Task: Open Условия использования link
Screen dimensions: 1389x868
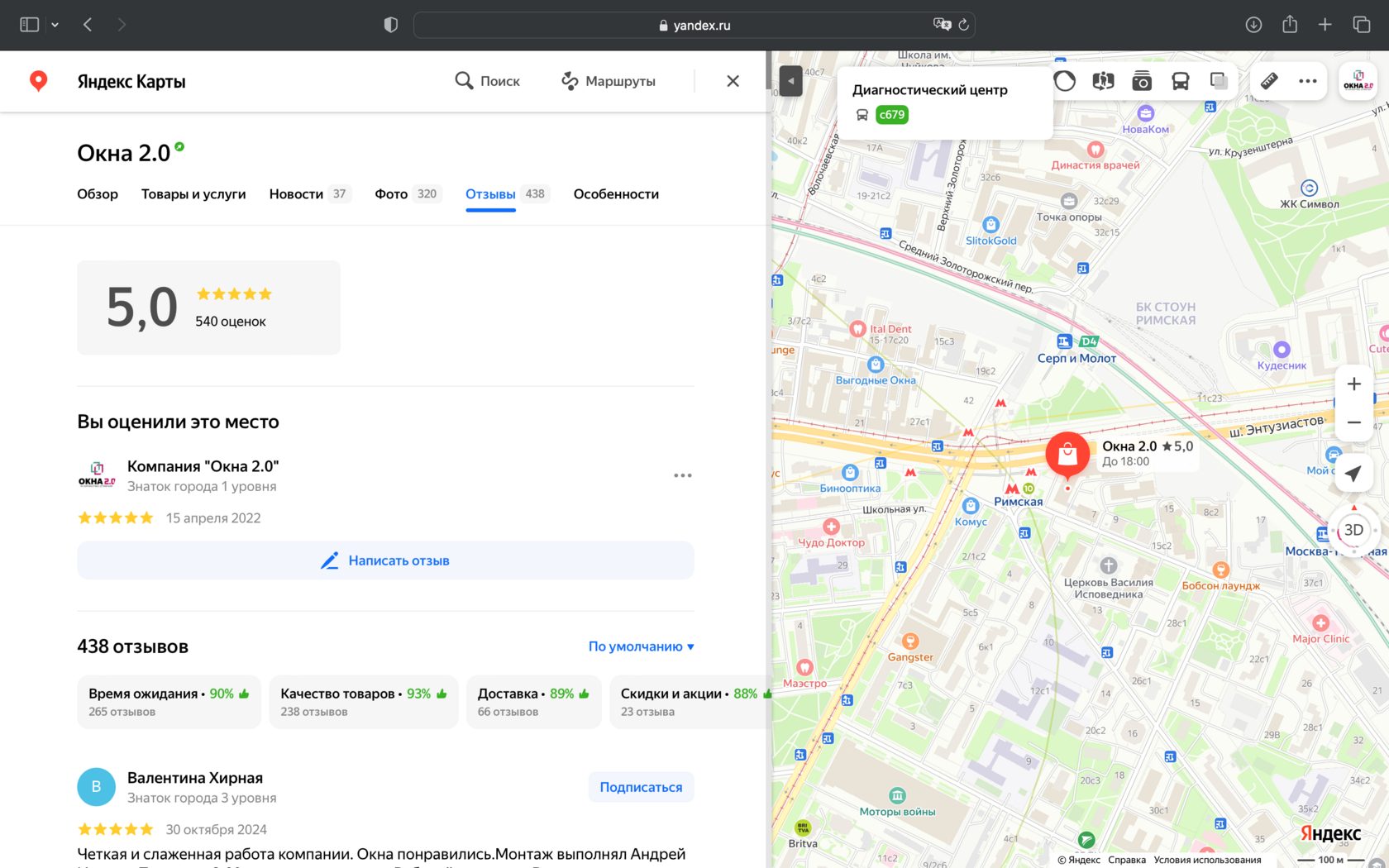Action: click(1208, 860)
